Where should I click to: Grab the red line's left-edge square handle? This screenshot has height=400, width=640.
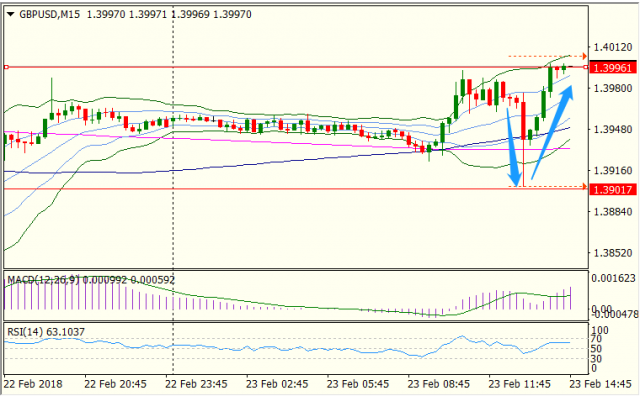point(6,67)
